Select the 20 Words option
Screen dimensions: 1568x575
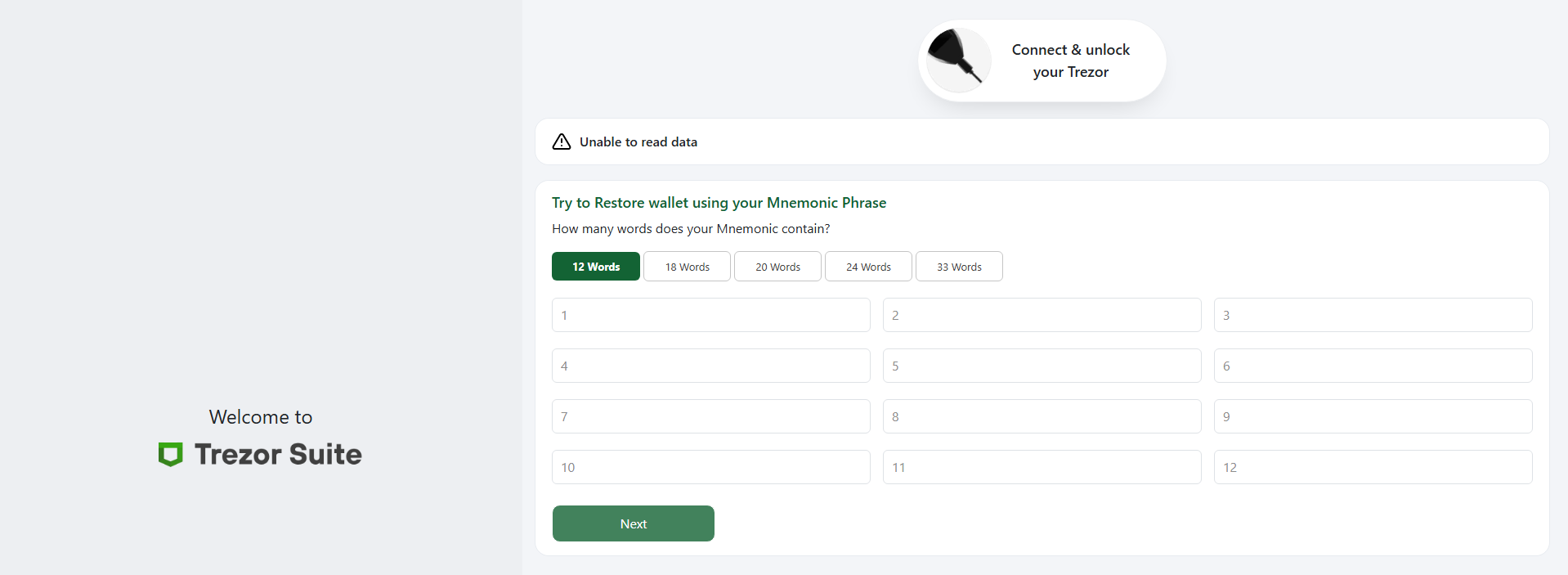(777, 267)
